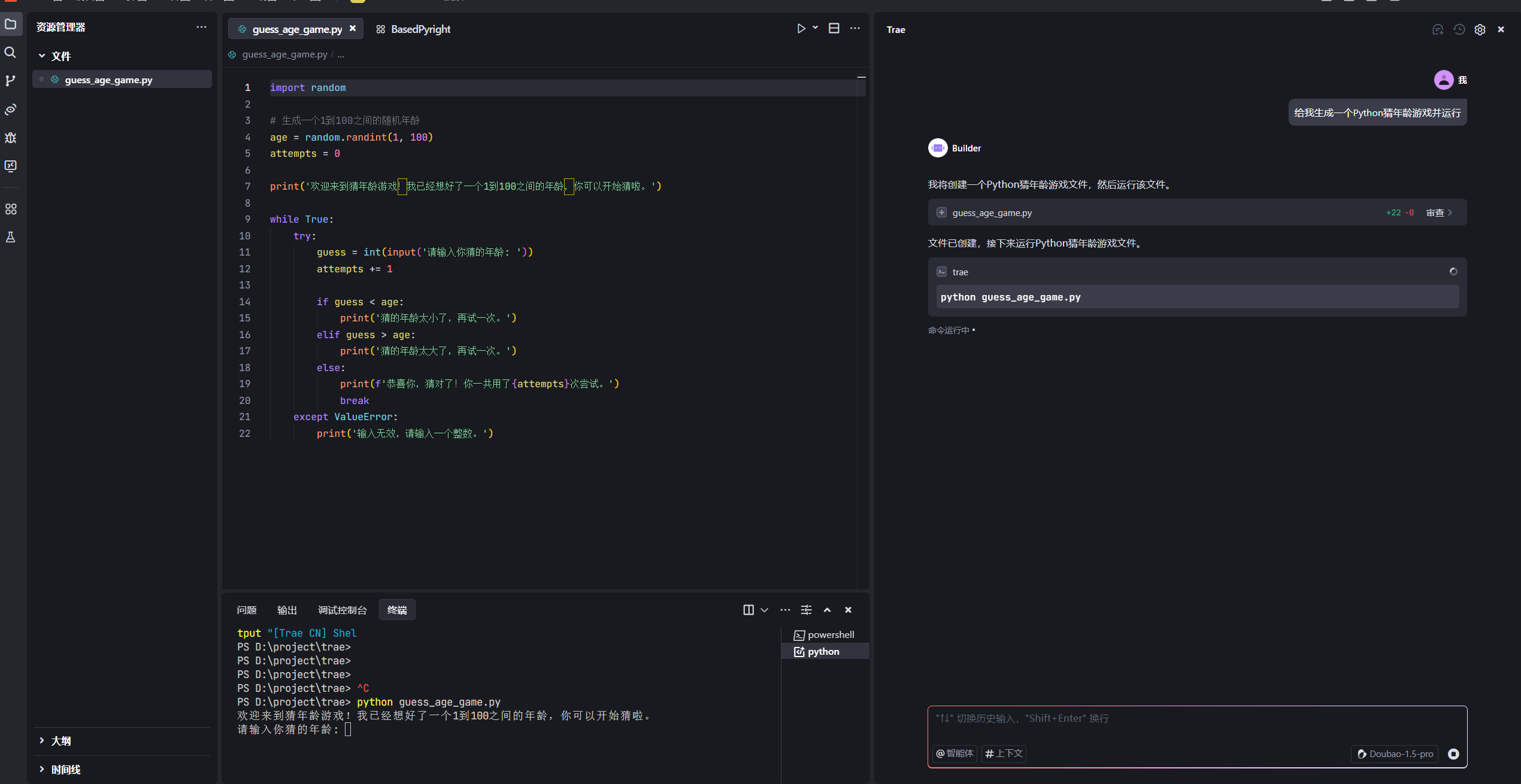Screen dimensions: 1521x784
Task: Open Trae panel settings gear
Action: [x=1480, y=29]
